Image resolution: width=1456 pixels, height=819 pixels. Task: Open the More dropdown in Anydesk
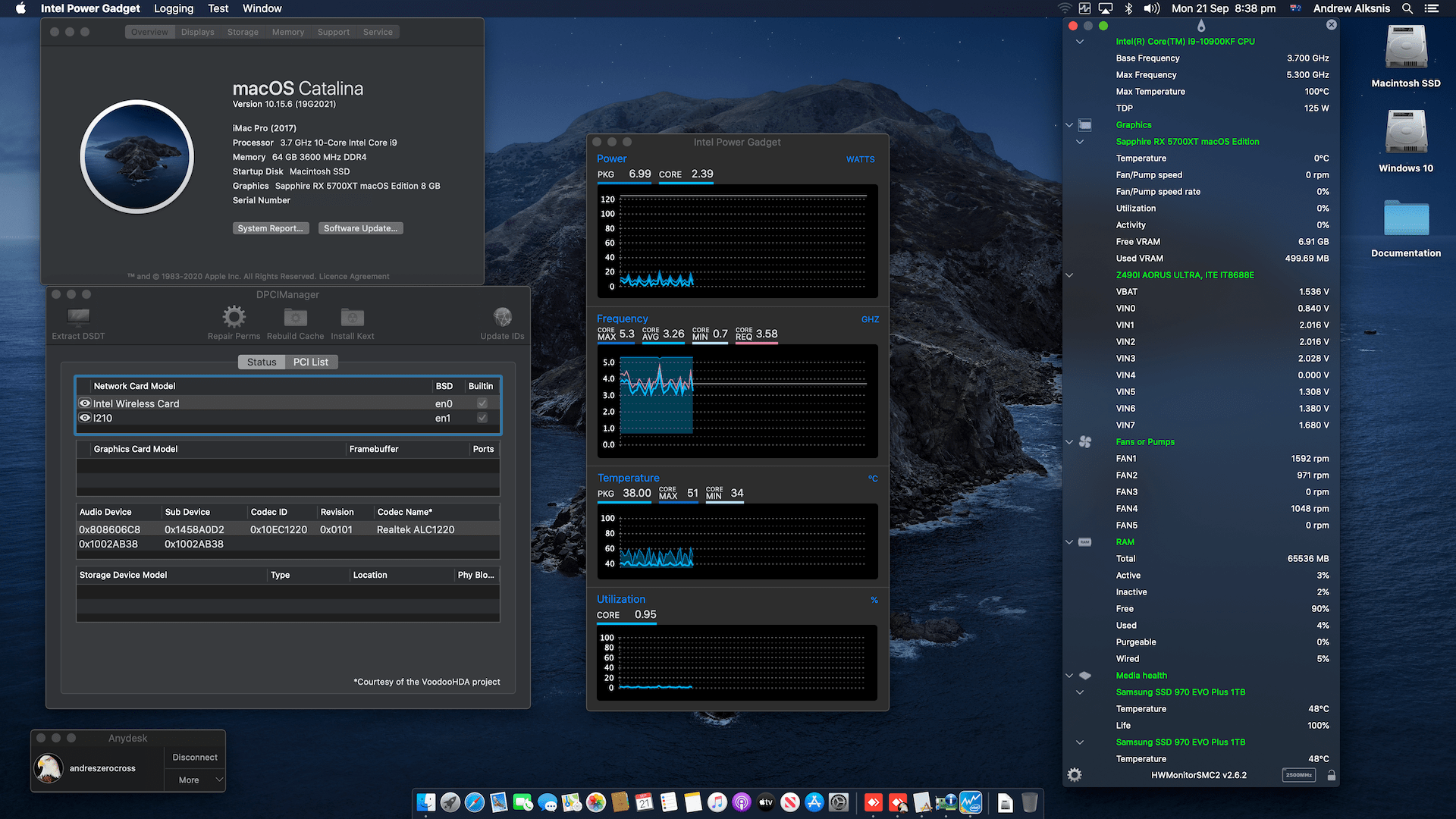[x=195, y=780]
